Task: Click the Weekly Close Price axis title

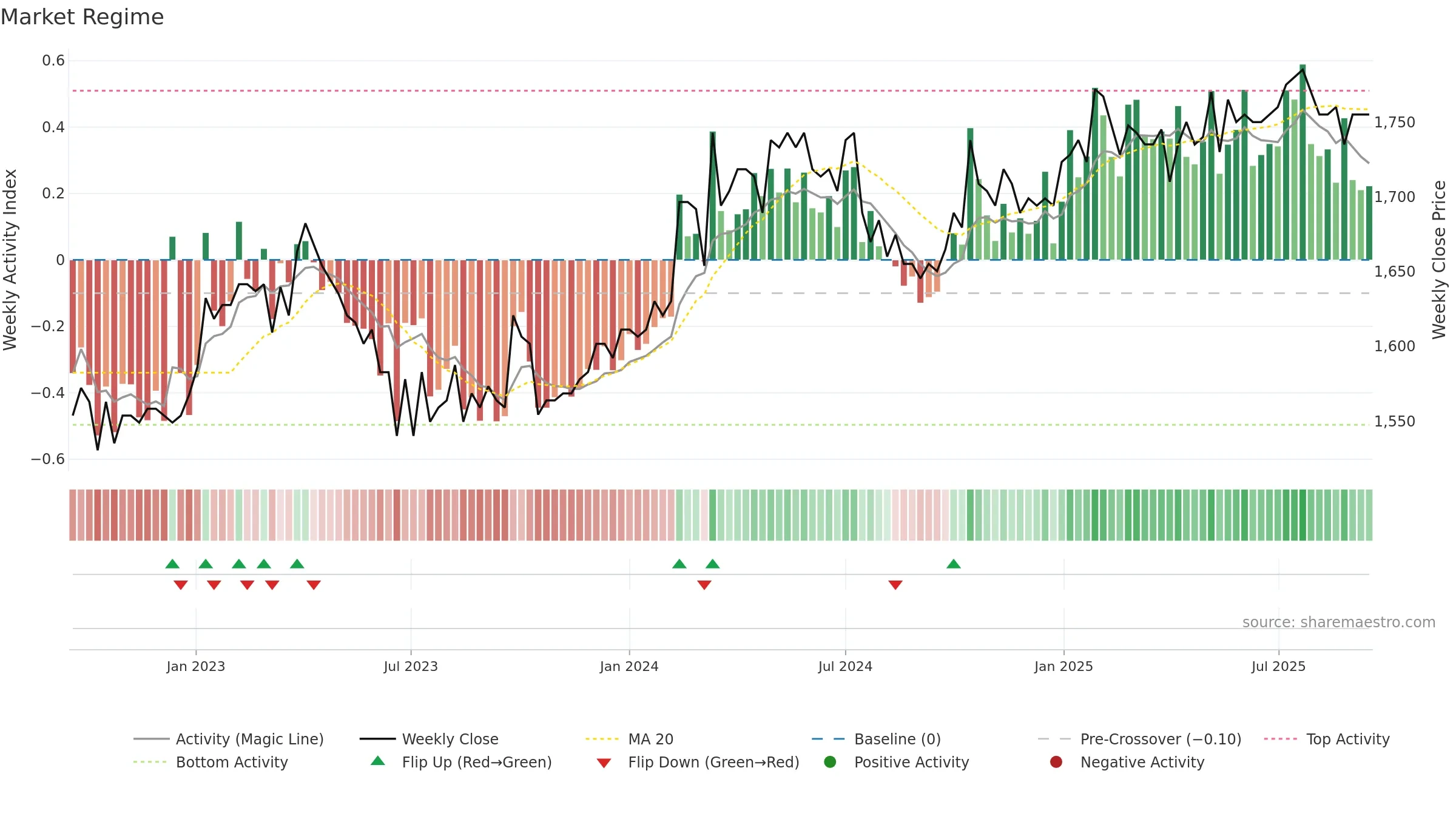Action: click(x=1439, y=260)
